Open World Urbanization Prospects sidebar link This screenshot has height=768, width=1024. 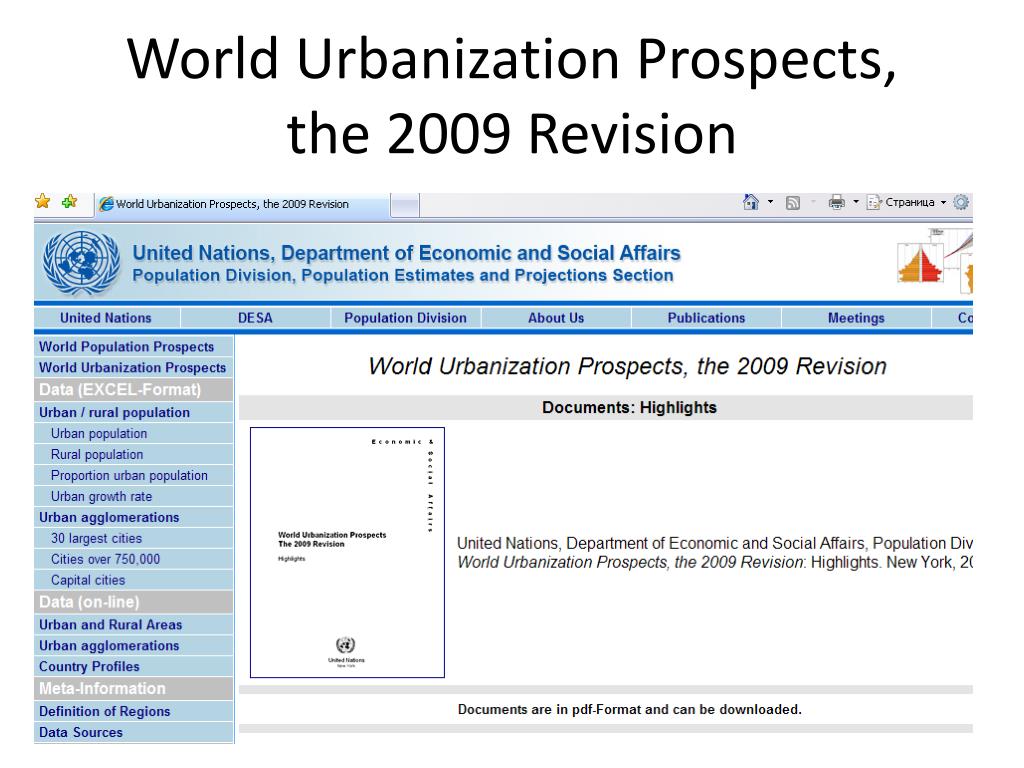point(133,368)
